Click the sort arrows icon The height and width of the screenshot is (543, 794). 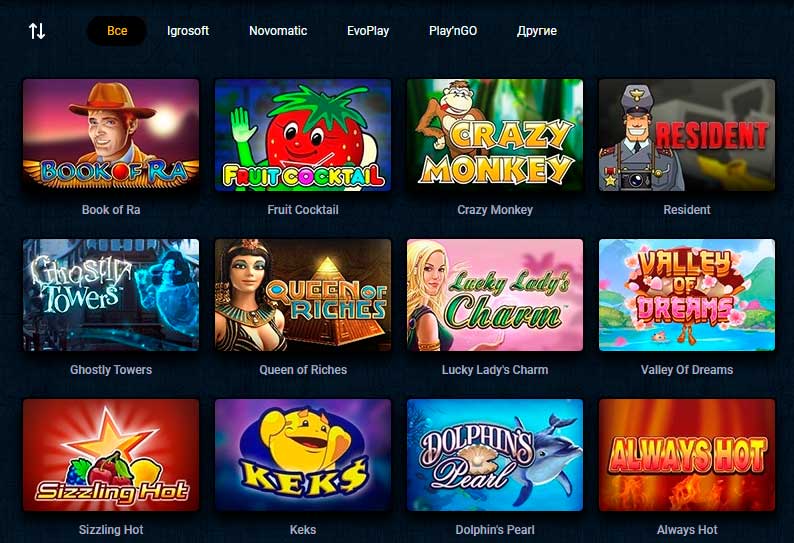point(36,31)
